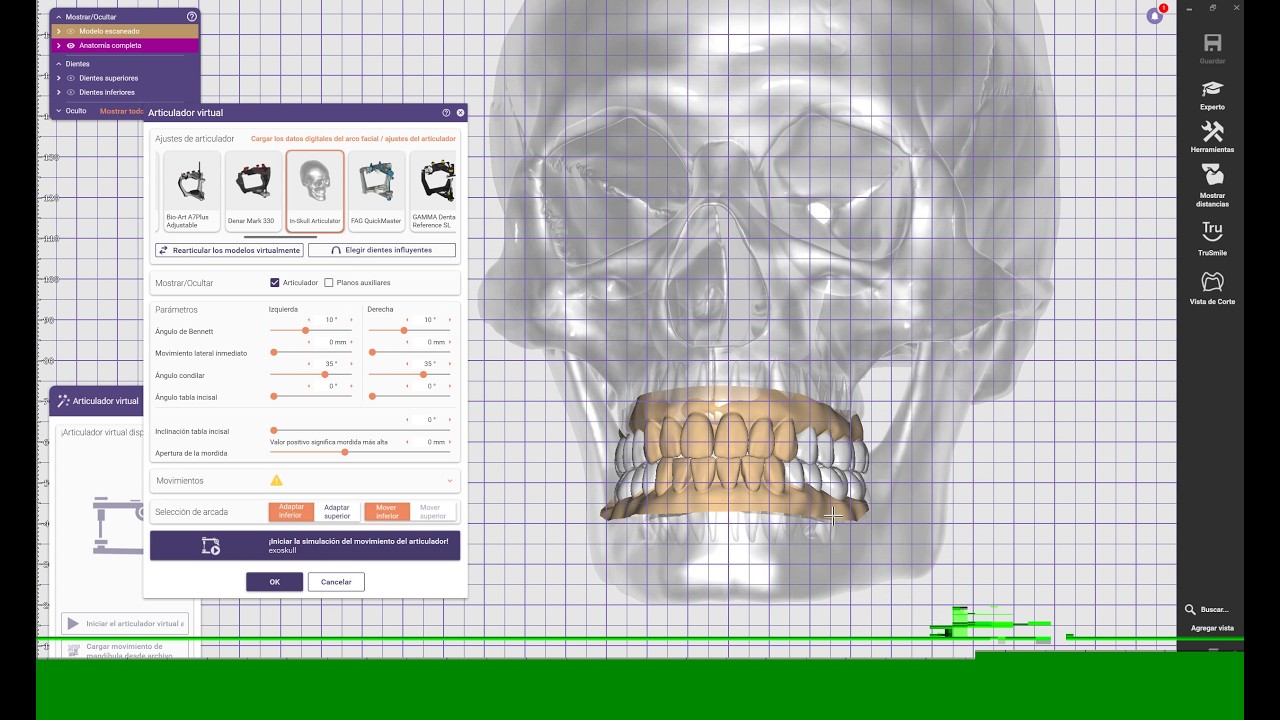Close the Articulador virtual dialog
Image resolution: width=1280 pixels, height=720 pixels.
pyautogui.click(x=460, y=113)
